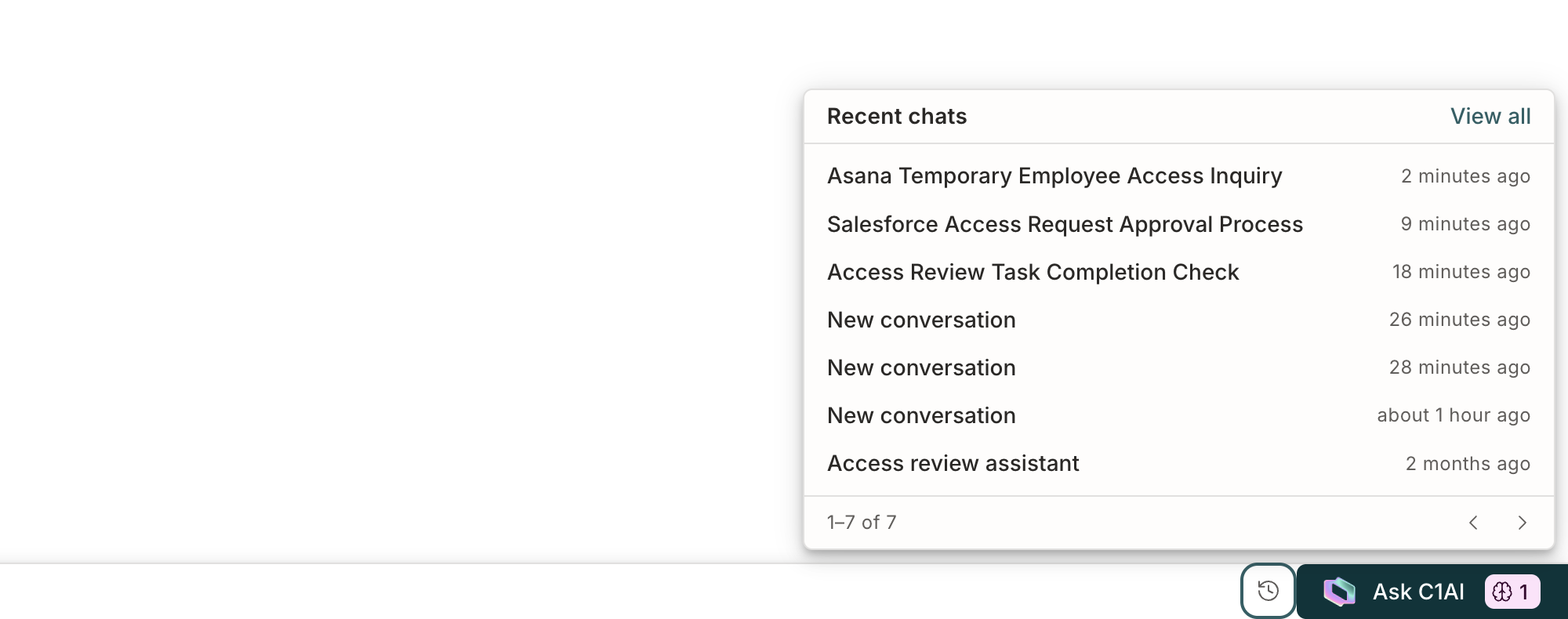The width and height of the screenshot is (1568, 619).
Task: Click the Recent chats heading
Action: pos(897,116)
